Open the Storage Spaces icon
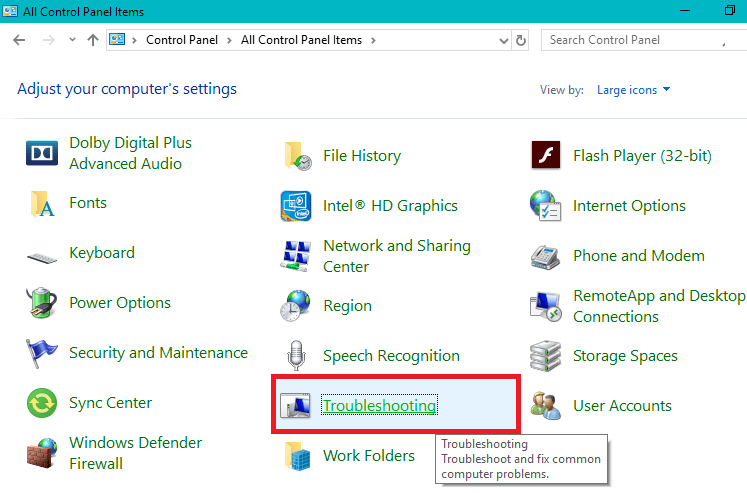This screenshot has height=493, width=747. pos(546,356)
